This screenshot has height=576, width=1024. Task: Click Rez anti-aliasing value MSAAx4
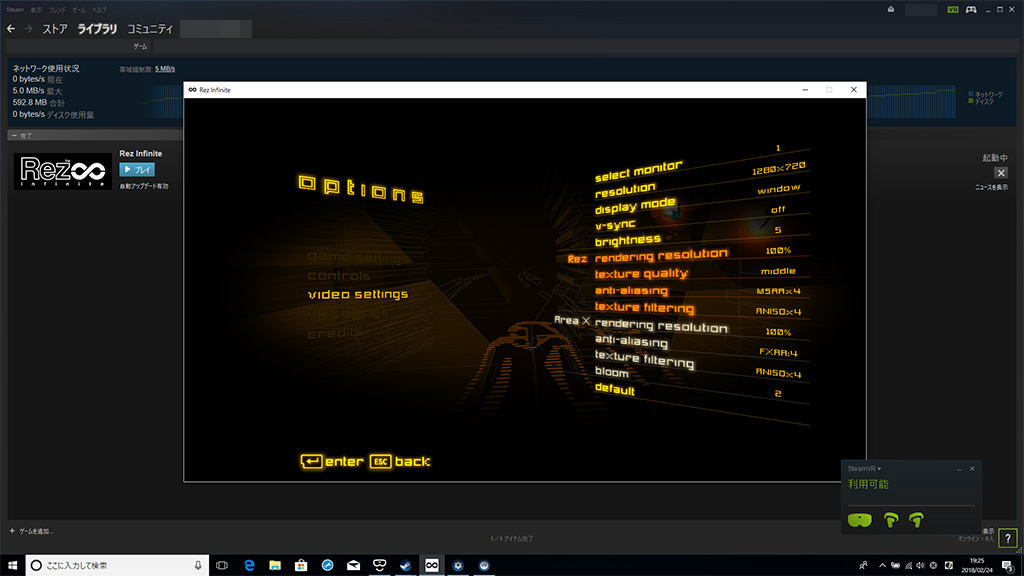(x=778, y=291)
